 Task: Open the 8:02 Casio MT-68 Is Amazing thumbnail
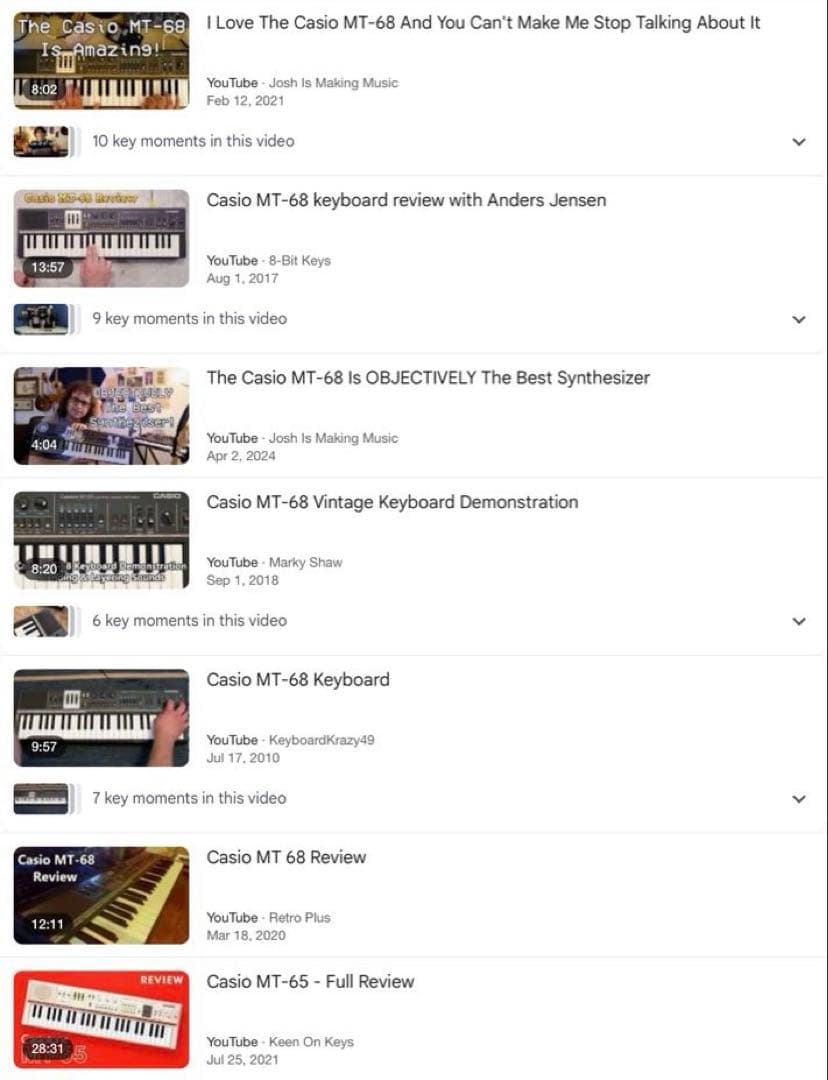101,61
